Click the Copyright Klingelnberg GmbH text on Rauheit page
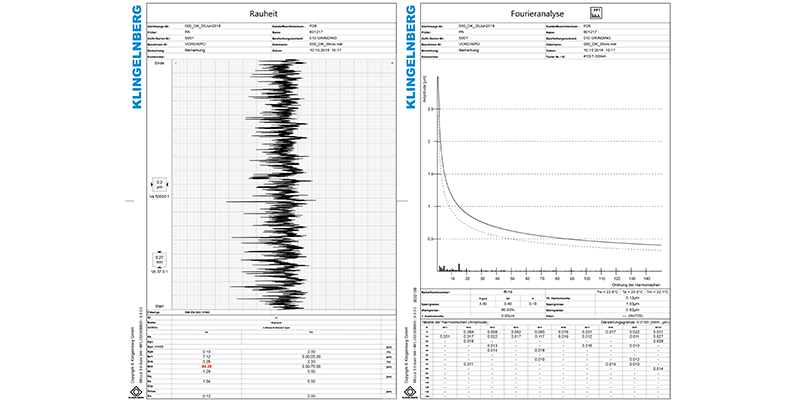 click(x=133, y=355)
